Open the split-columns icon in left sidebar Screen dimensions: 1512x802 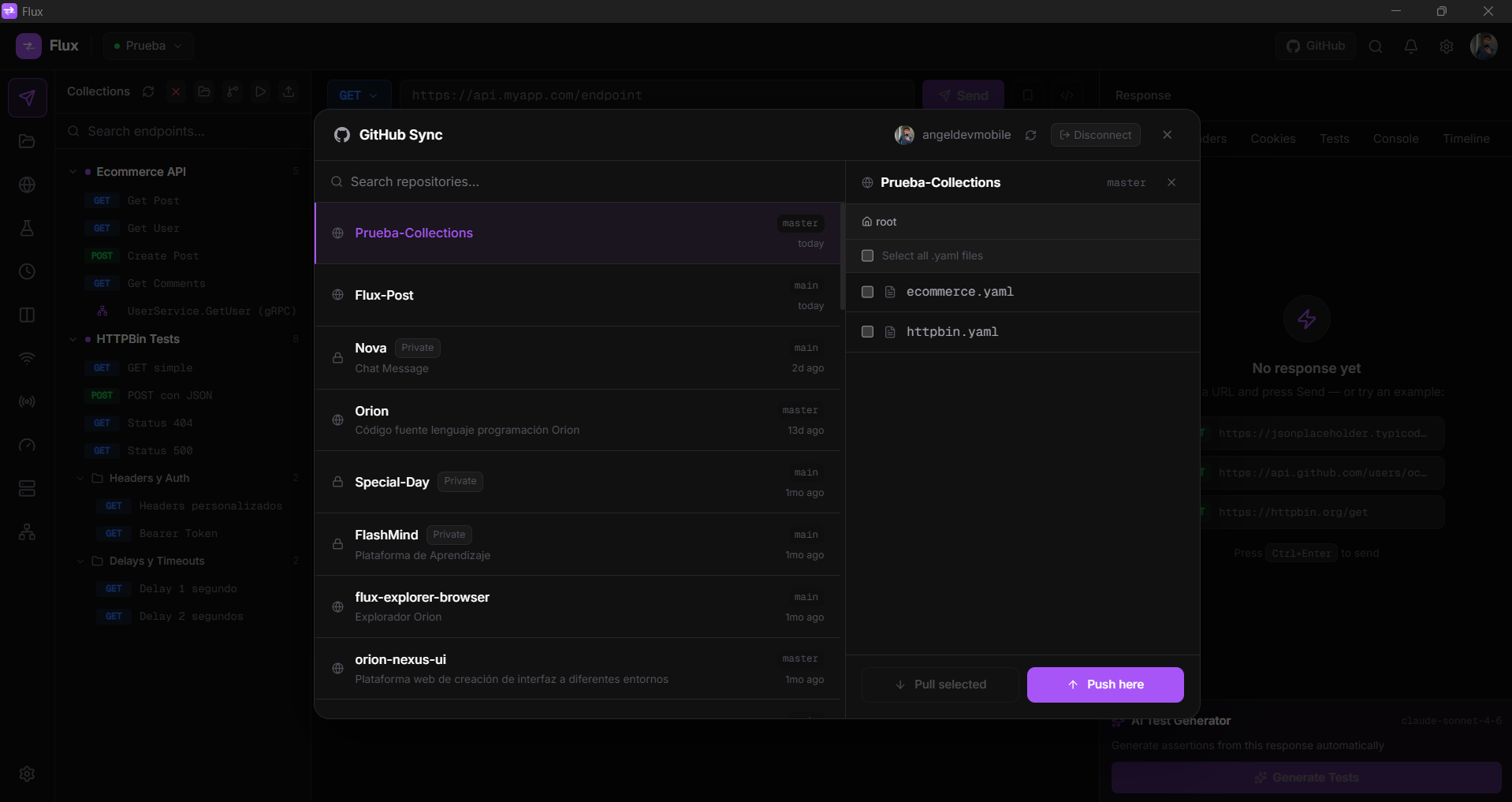click(x=27, y=315)
